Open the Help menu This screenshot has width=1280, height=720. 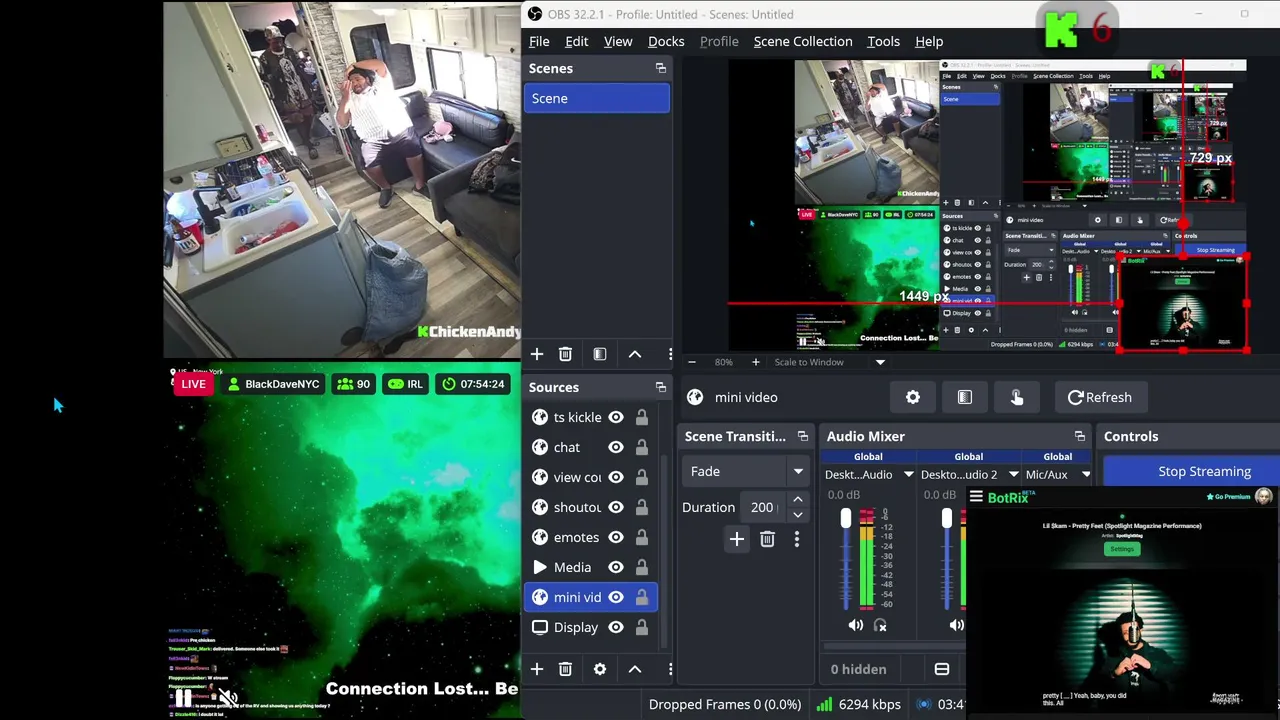coord(929,41)
